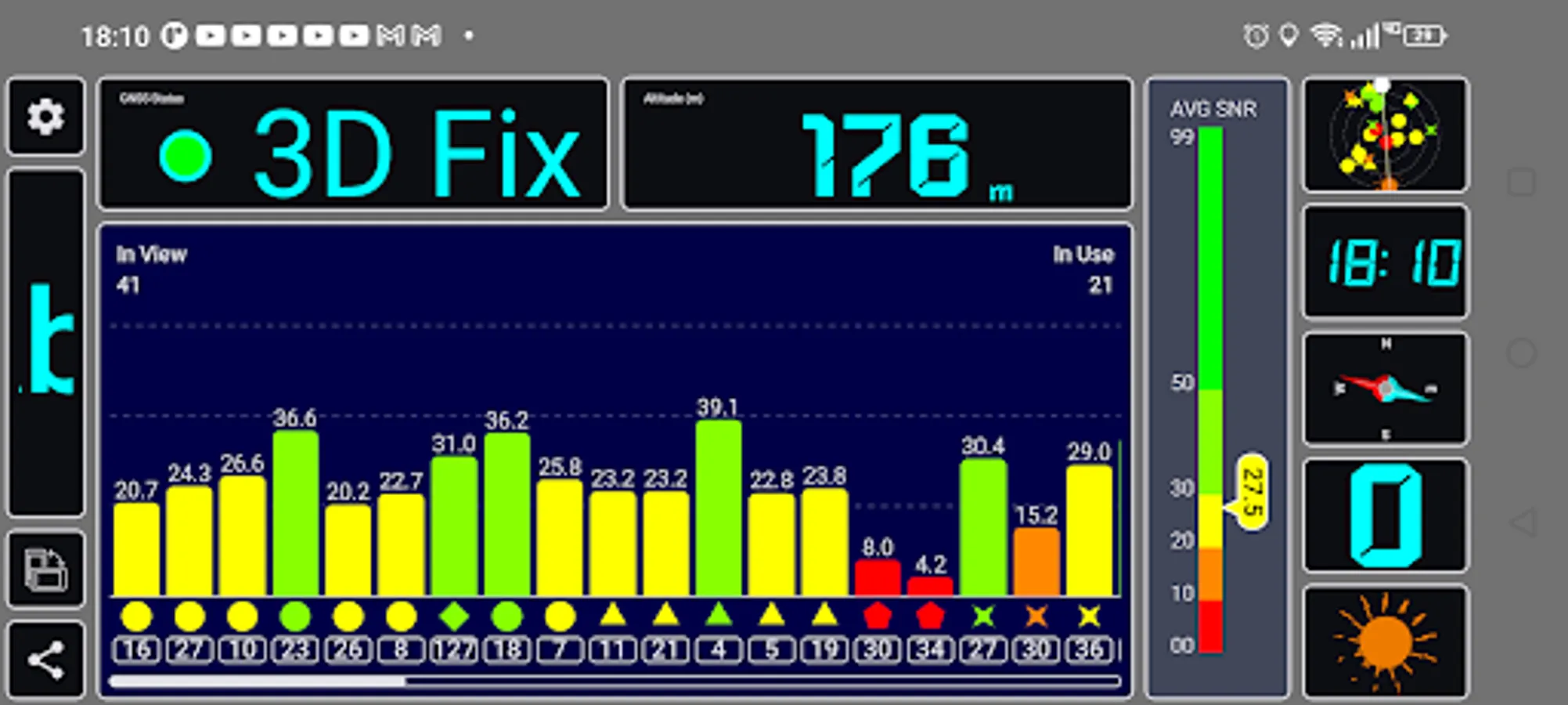Select the orange X icon for the 15.2 bar
The width and height of the screenshot is (1568, 705).
click(x=1036, y=616)
